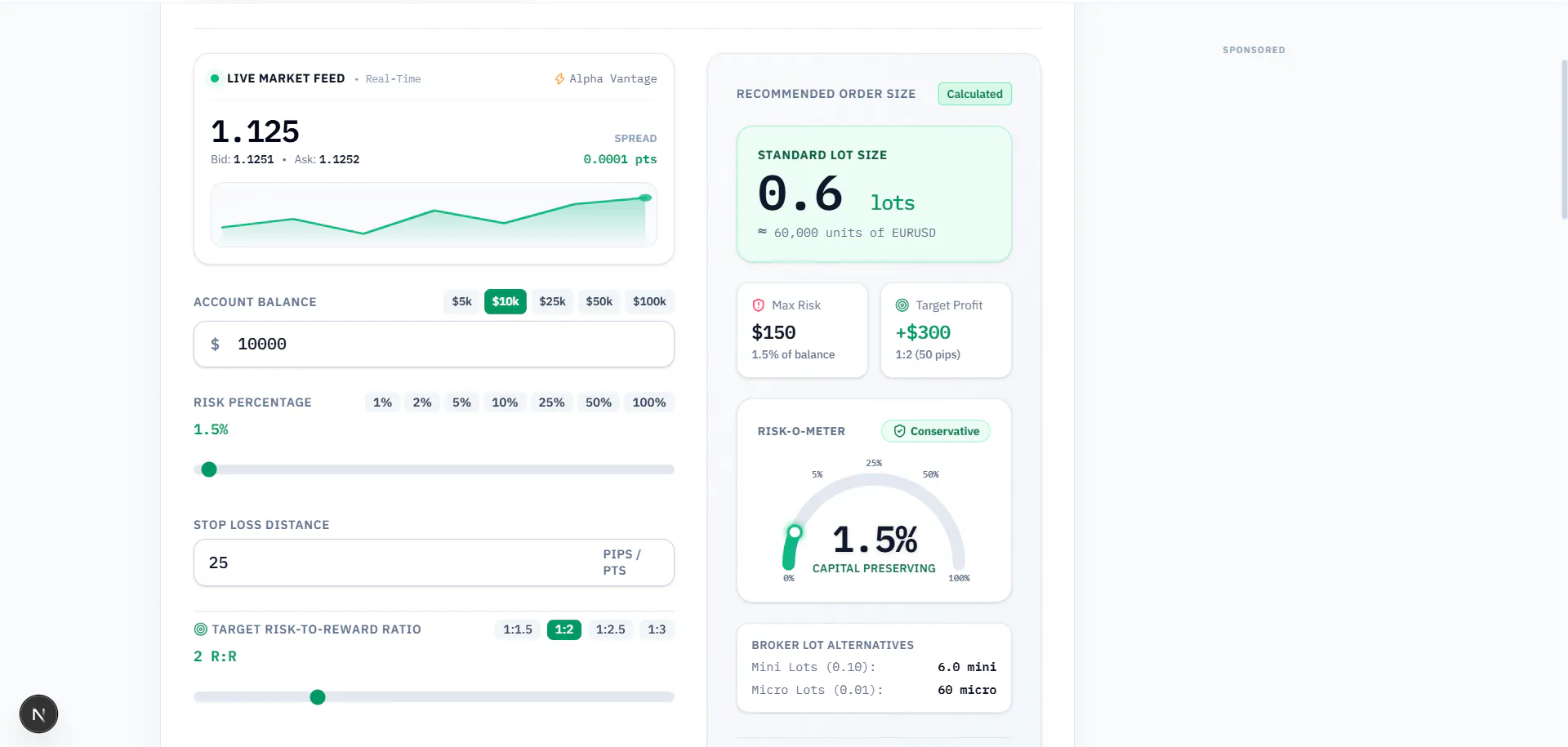
Task: Click the risk percentage slider handle
Action: pyautogui.click(x=209, y=469)
